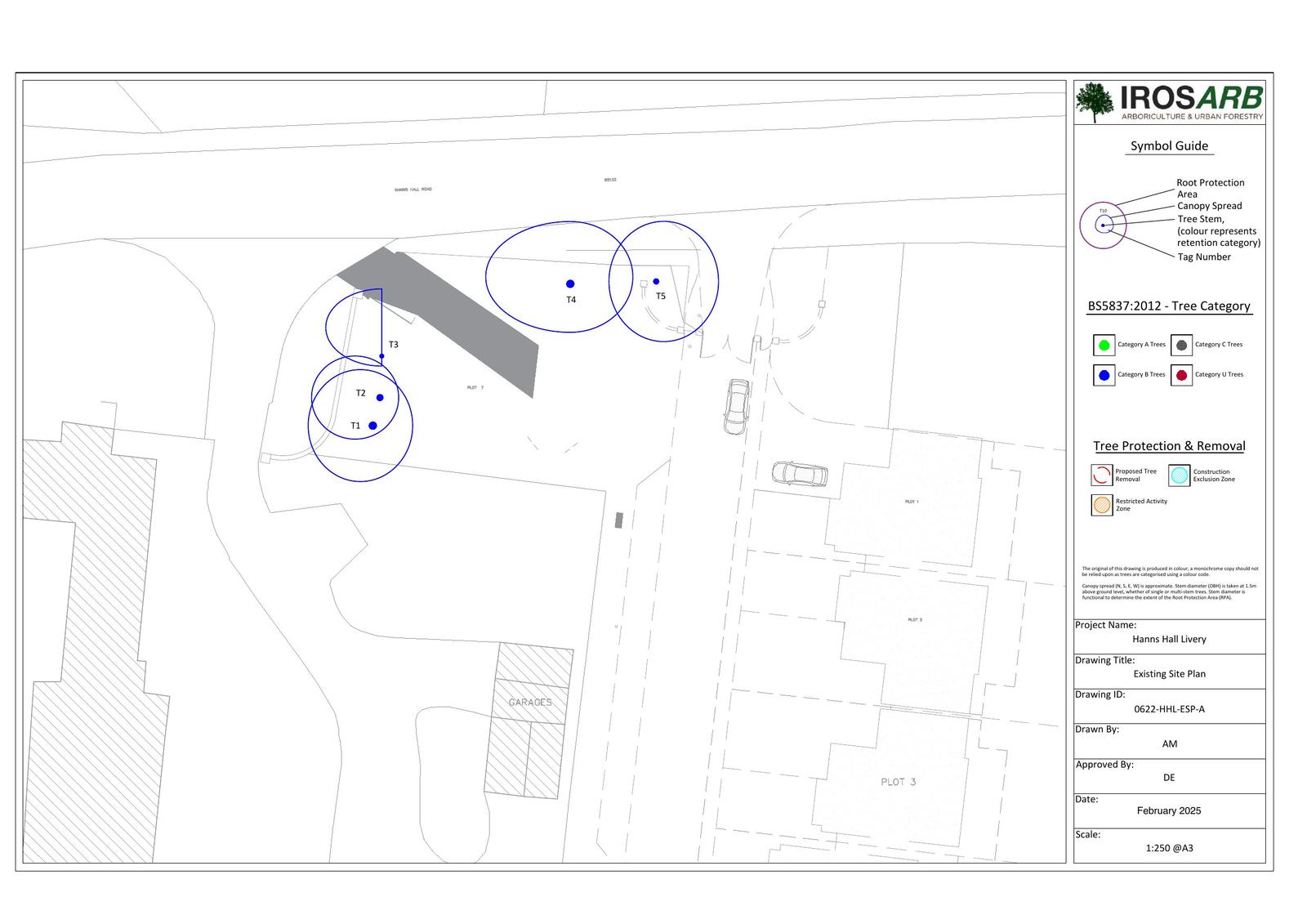
Task: Select the lower car near Plot 1
Action: [800, 474]
